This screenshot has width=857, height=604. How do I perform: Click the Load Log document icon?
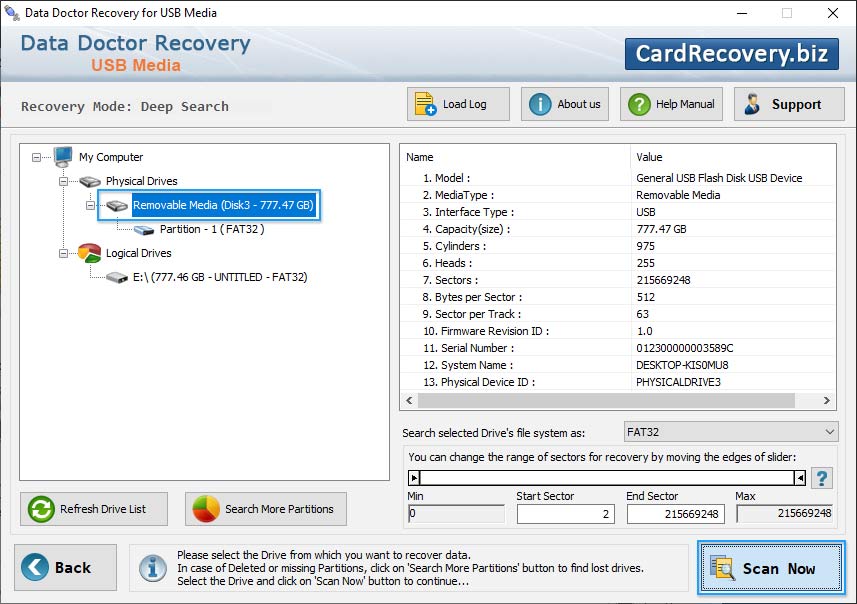tap(425, 104)
